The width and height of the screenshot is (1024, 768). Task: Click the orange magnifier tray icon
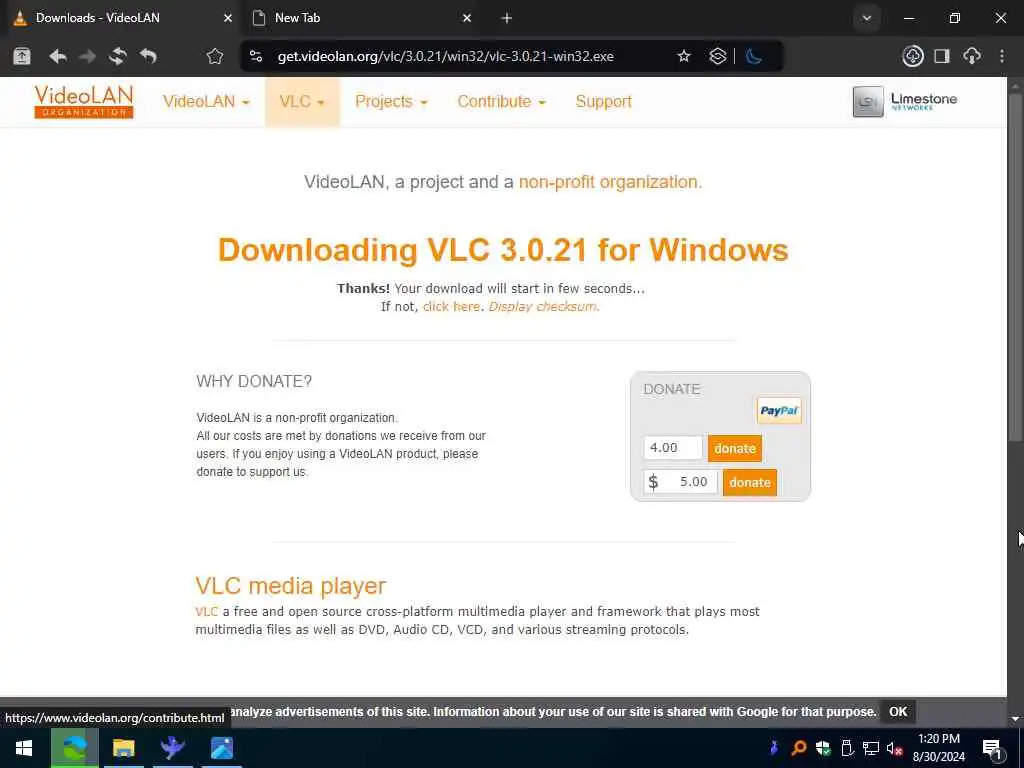click(798, 748)
